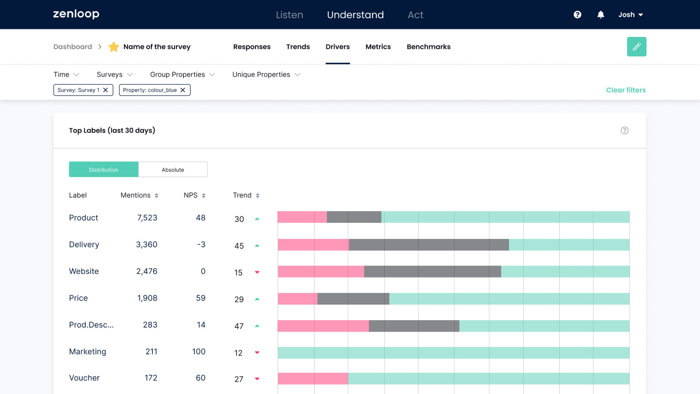This screenshot has height=394, width=700.
Task: Remove the colour_blue property filter
Action: click(x=183, y=90)
